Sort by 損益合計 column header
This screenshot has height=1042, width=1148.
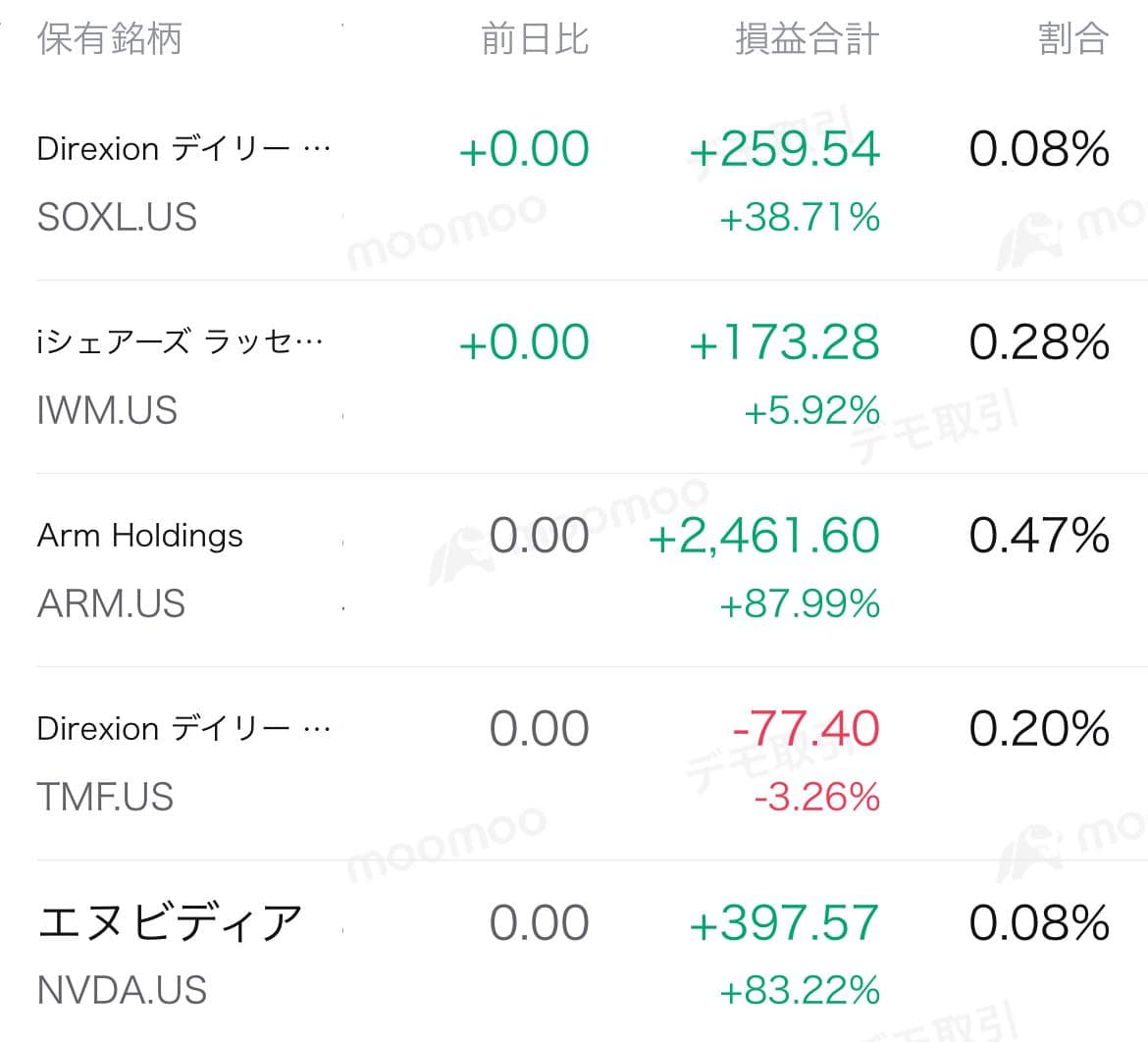[x=807, y=39]
